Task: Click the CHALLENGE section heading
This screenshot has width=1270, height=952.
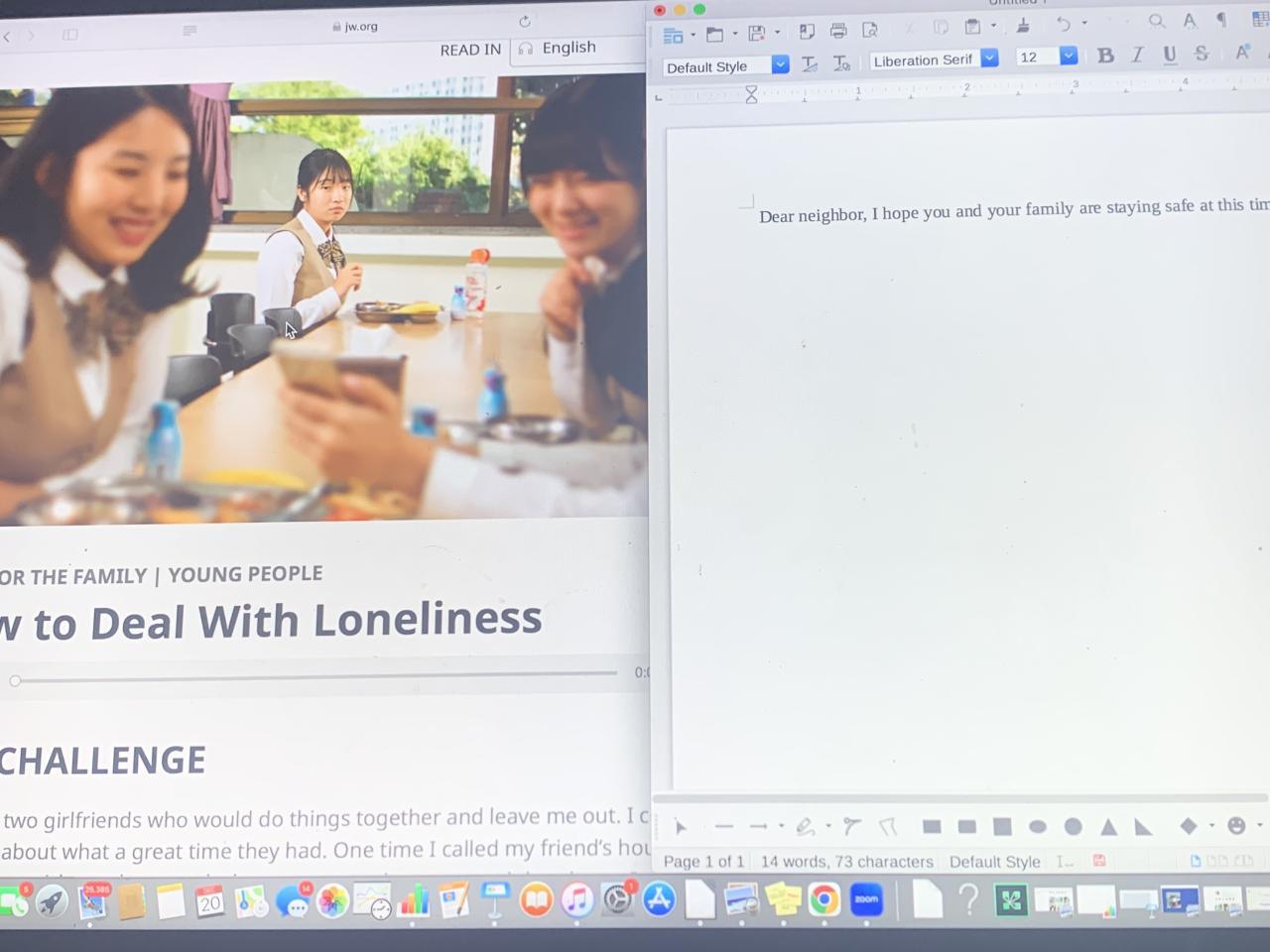Action: point(103,761)
